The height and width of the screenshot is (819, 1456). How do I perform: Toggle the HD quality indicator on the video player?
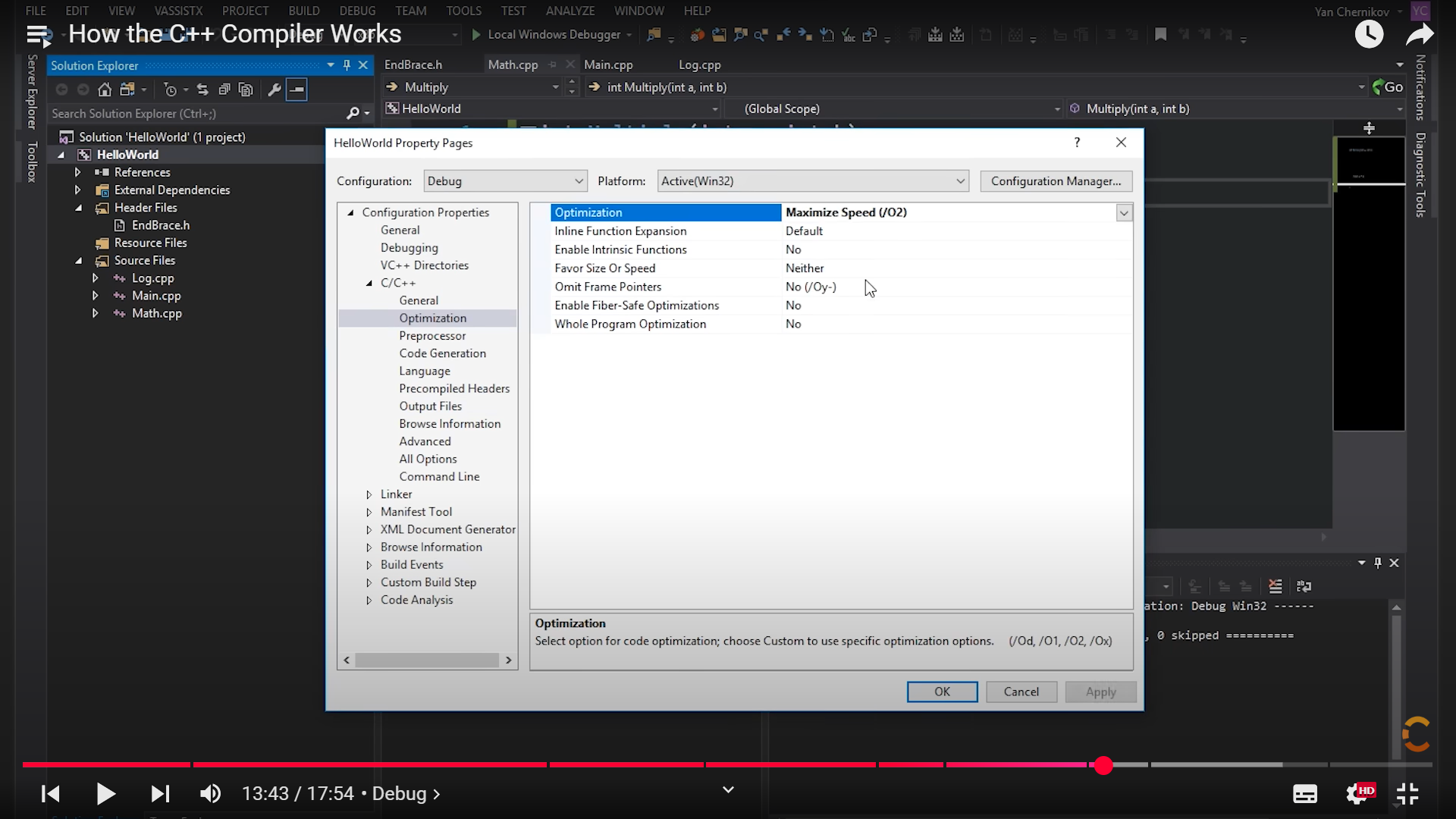click(x=1360, y=794)
